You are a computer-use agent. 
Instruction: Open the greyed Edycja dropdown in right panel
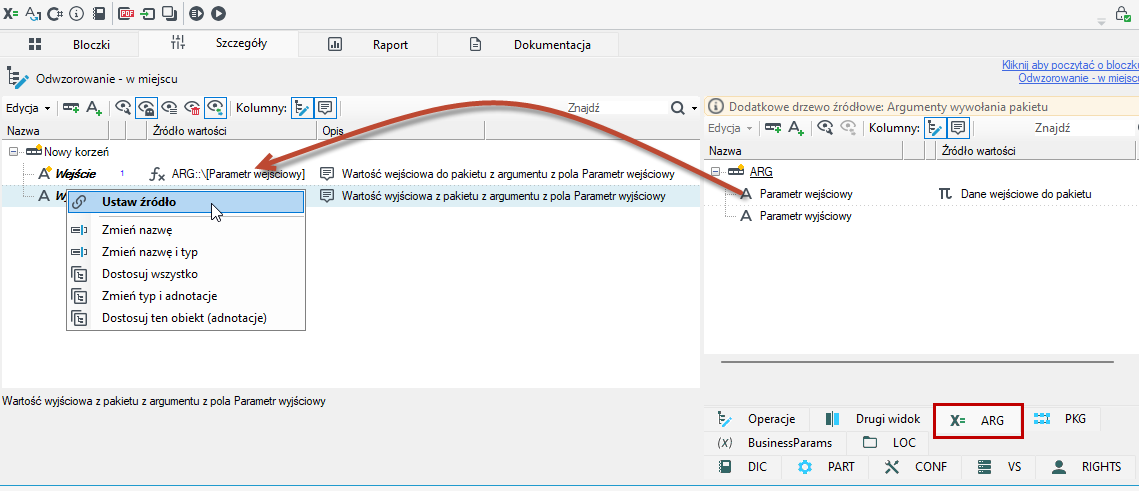[731, 128]
